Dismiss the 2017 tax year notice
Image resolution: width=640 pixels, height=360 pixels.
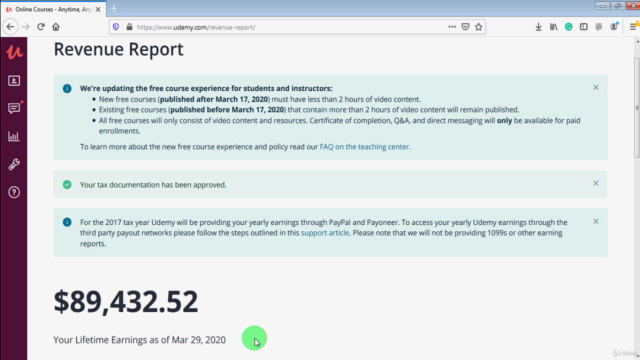tap(596, 221)
